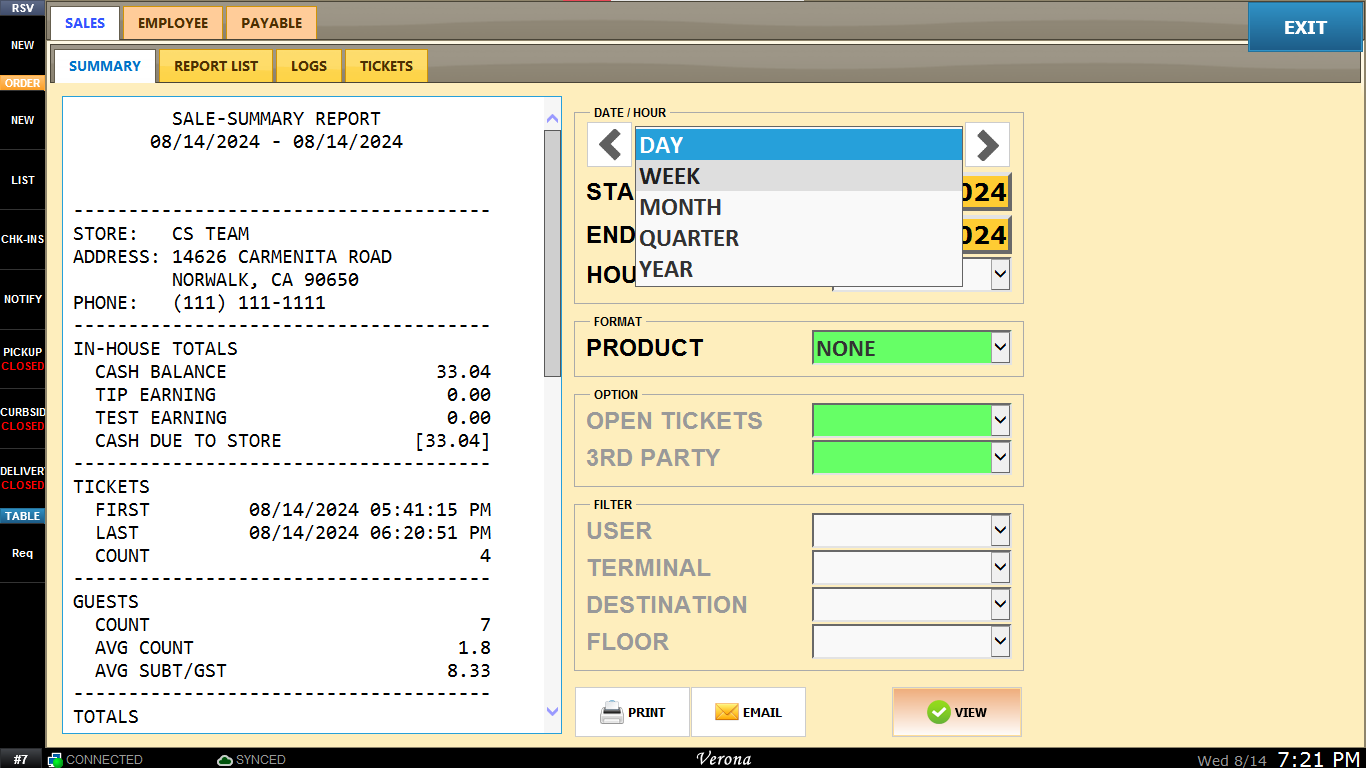
Task: Click the report scroll-up arrow
Action: point(552,118)
